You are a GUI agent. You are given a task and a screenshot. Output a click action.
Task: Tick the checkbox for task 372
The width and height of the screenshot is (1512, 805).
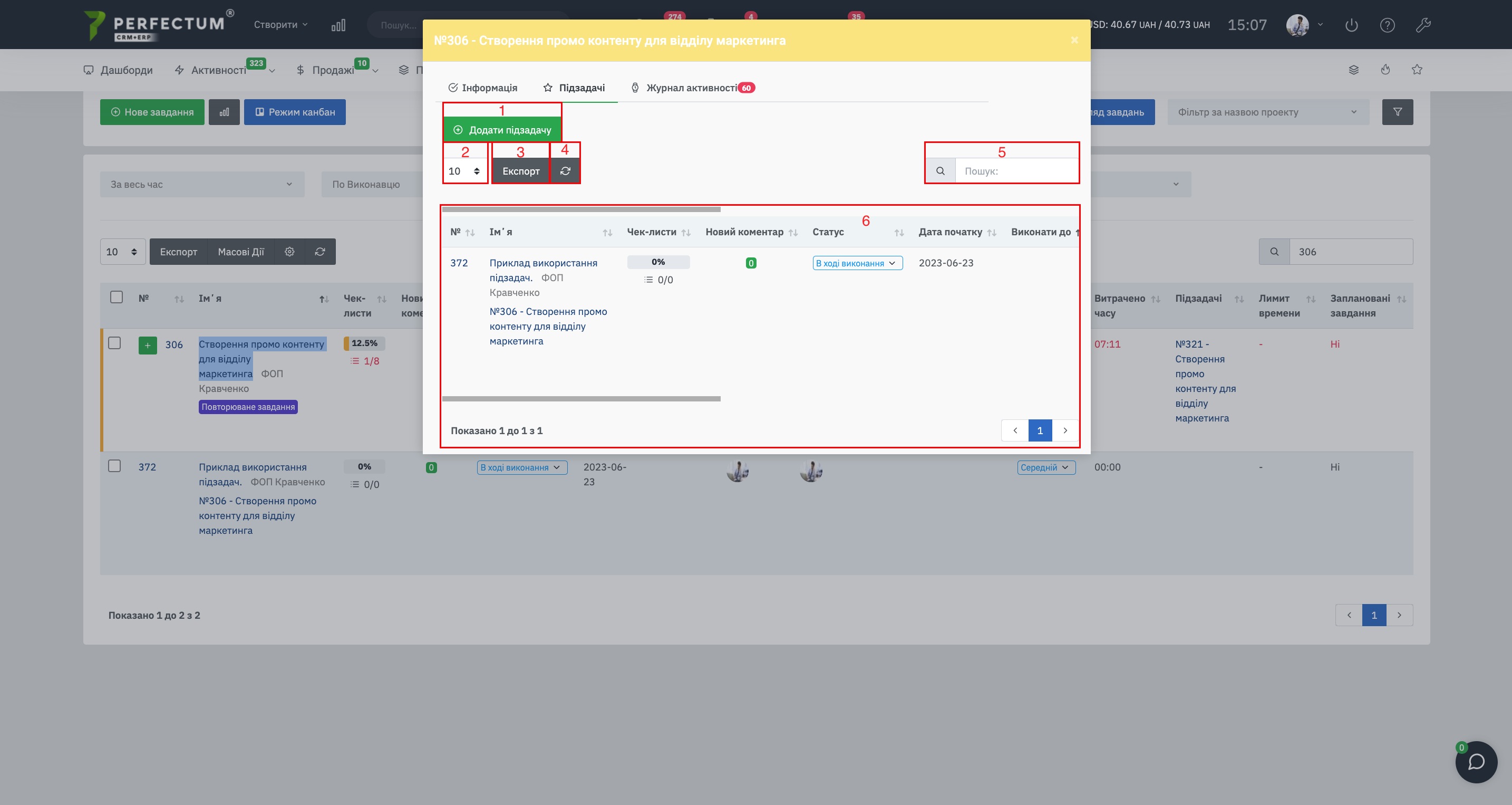(114, 466)
